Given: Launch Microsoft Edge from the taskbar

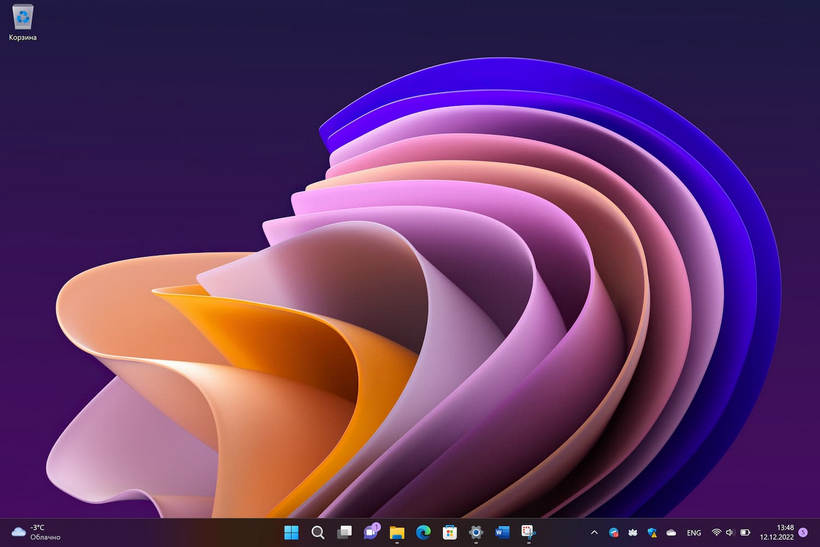Looking at the screenshot, I should click(423, 532).
